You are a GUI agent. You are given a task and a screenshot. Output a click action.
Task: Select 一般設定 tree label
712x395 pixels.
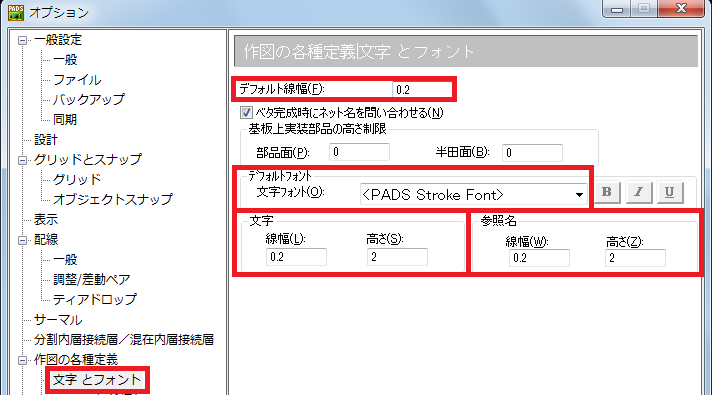click(x=58, y=40)
